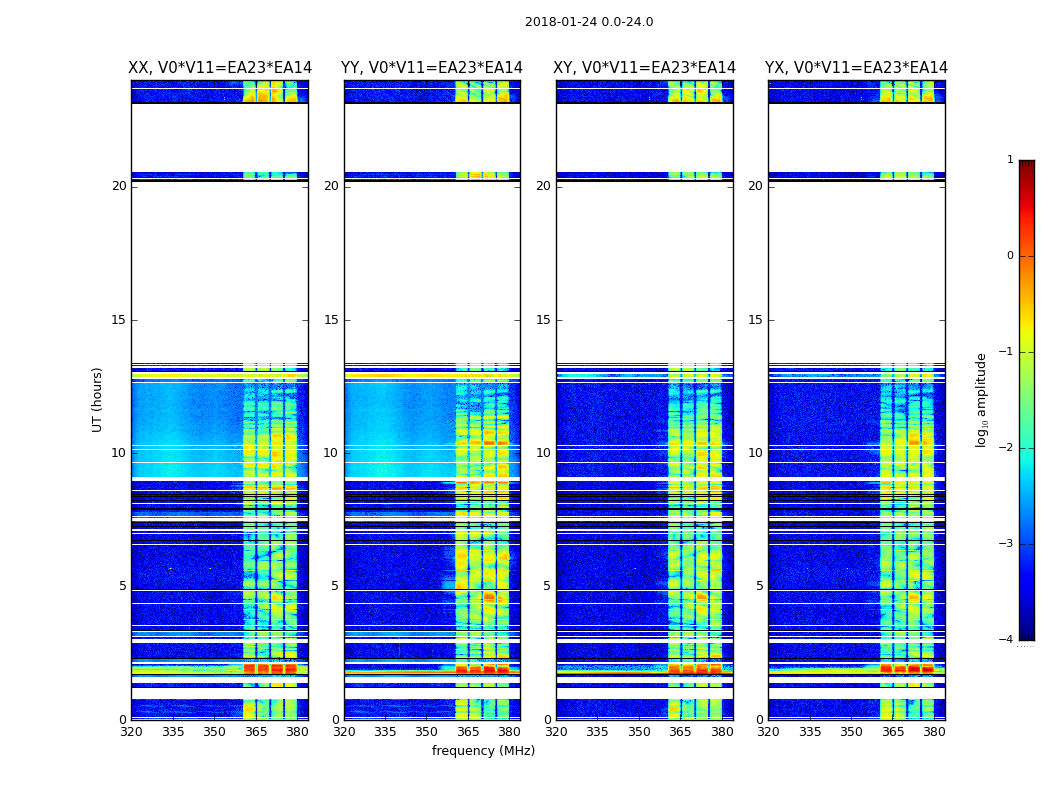Click the empty white gap in XX panel
The image size is (1050, 800).
[x=220, y=270]
